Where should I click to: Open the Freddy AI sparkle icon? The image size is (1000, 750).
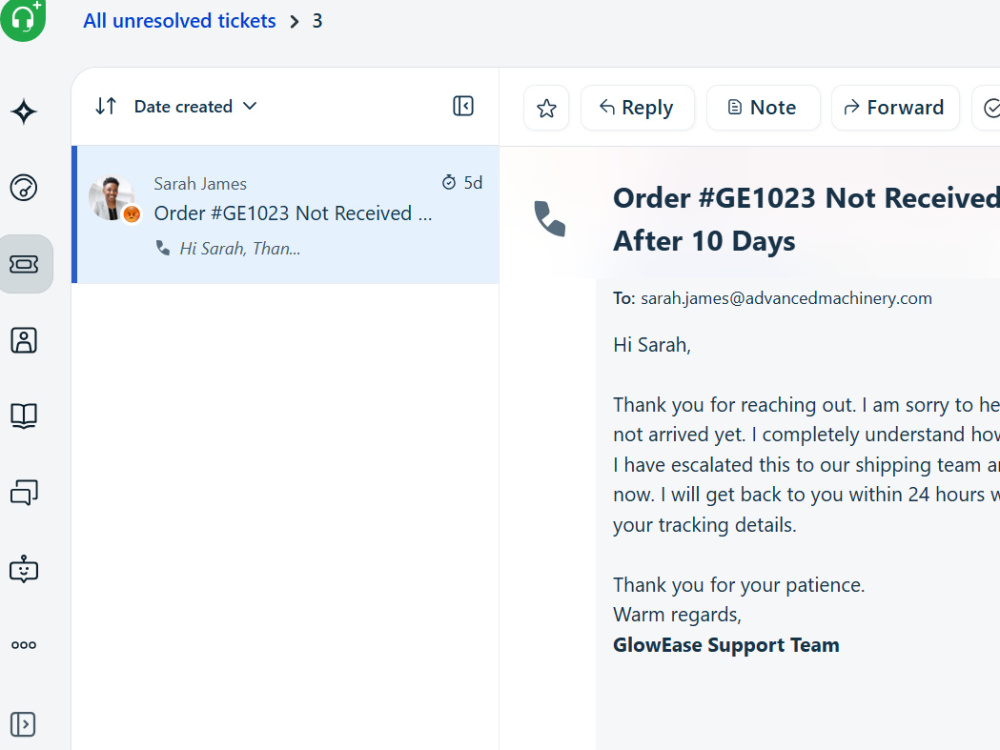[24, 112]
